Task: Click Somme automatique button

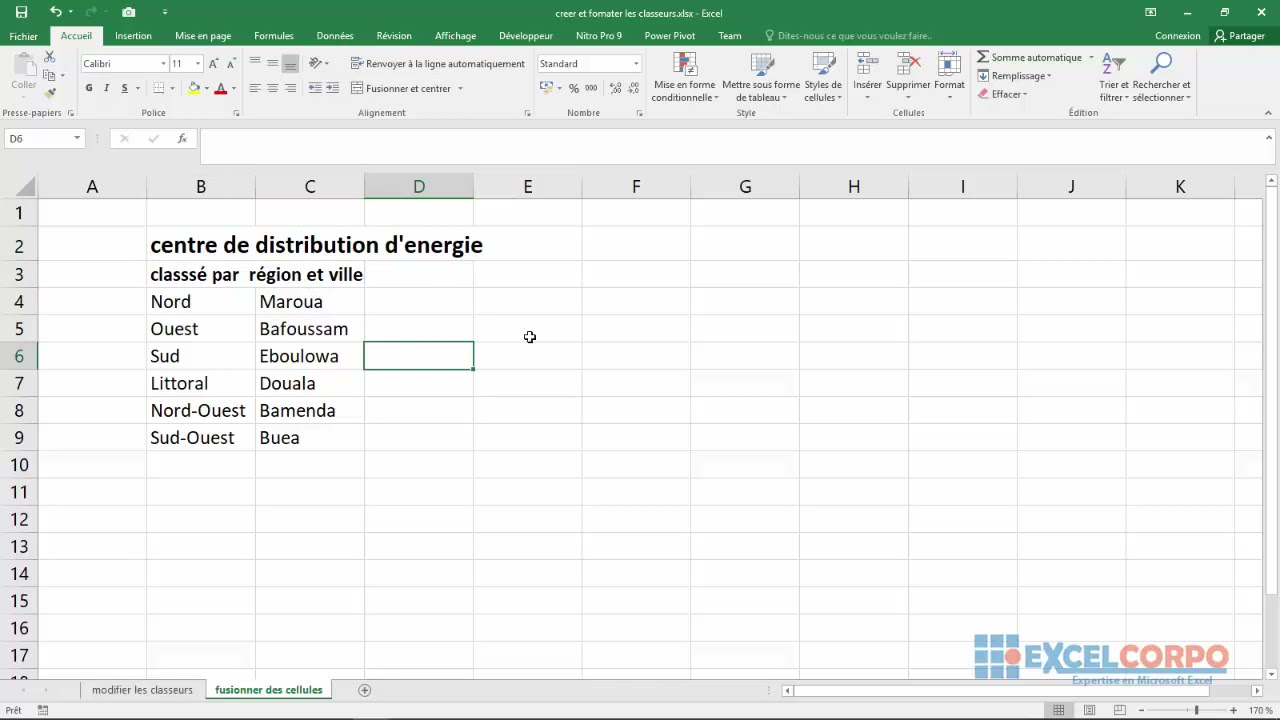Action: tap(1030, 58)
